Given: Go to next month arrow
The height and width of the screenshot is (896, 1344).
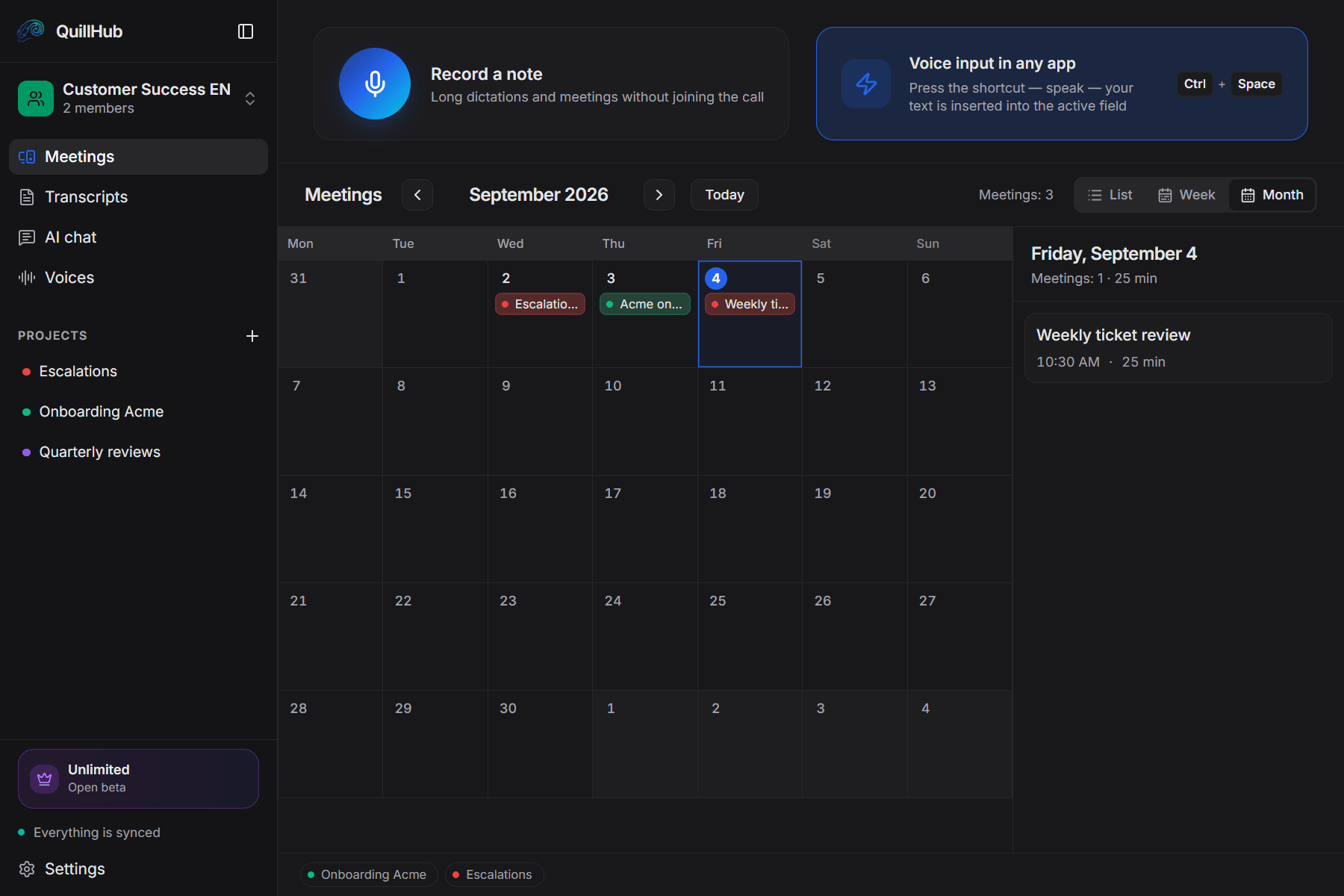Looking at the screenshot, I should click(659, 195).
